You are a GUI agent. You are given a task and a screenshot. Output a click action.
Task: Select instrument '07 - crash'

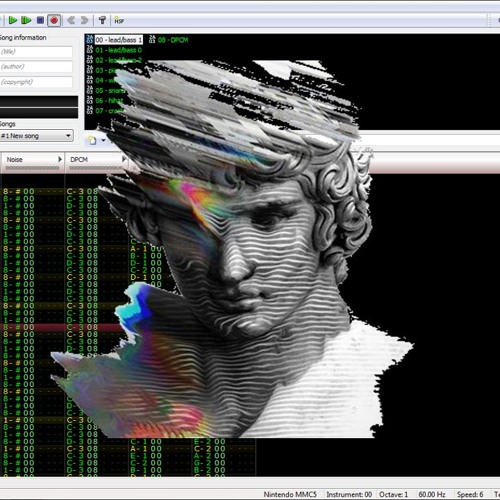click(109, 111)
